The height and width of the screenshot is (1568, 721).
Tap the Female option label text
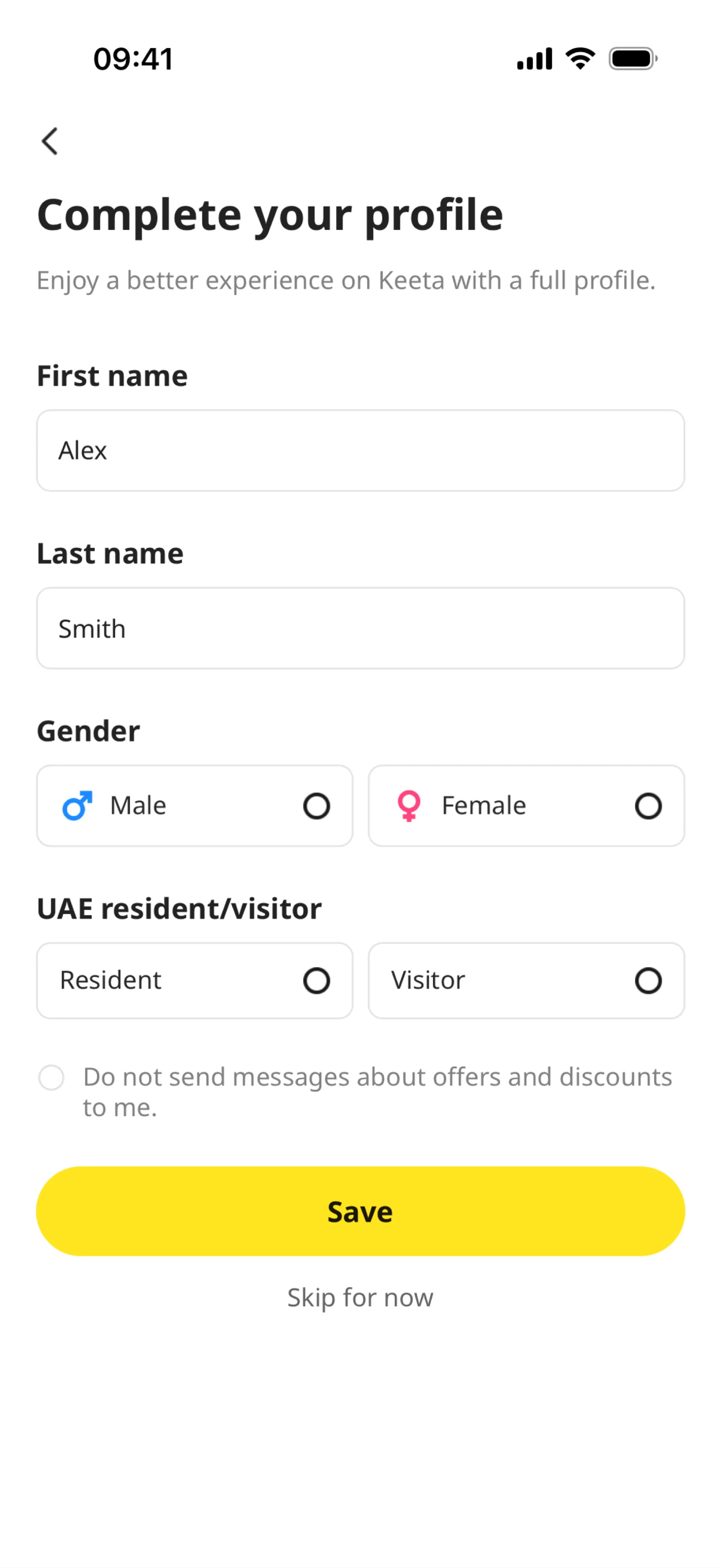click(x=484, y=806)
